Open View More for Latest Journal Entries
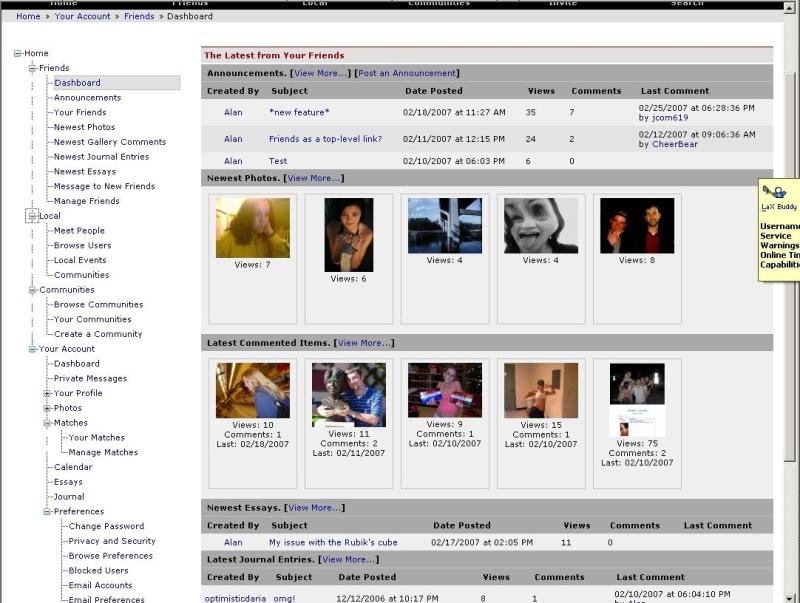The height and width of the screenshot is (603, 800). click(348, 559)
